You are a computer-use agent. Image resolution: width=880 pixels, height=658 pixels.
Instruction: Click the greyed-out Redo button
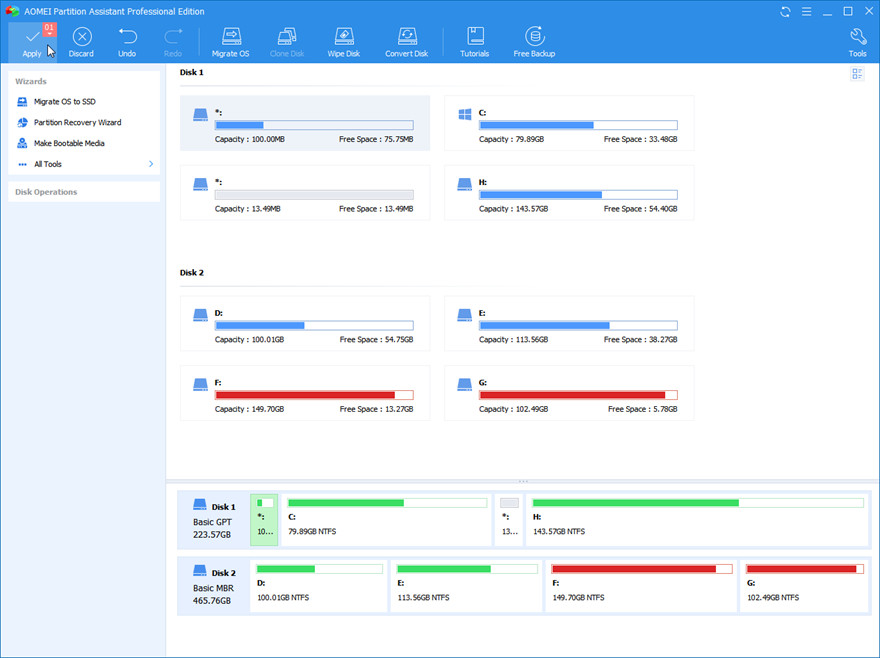173,43
